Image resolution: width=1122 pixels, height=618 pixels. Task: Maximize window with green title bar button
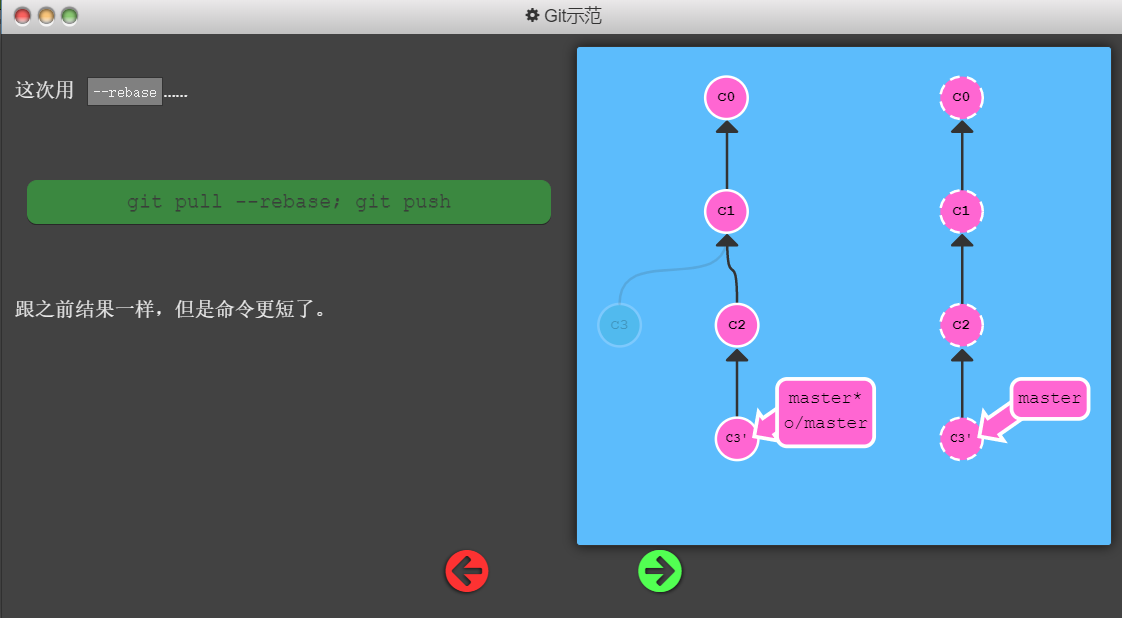click(x=69, y=16)
